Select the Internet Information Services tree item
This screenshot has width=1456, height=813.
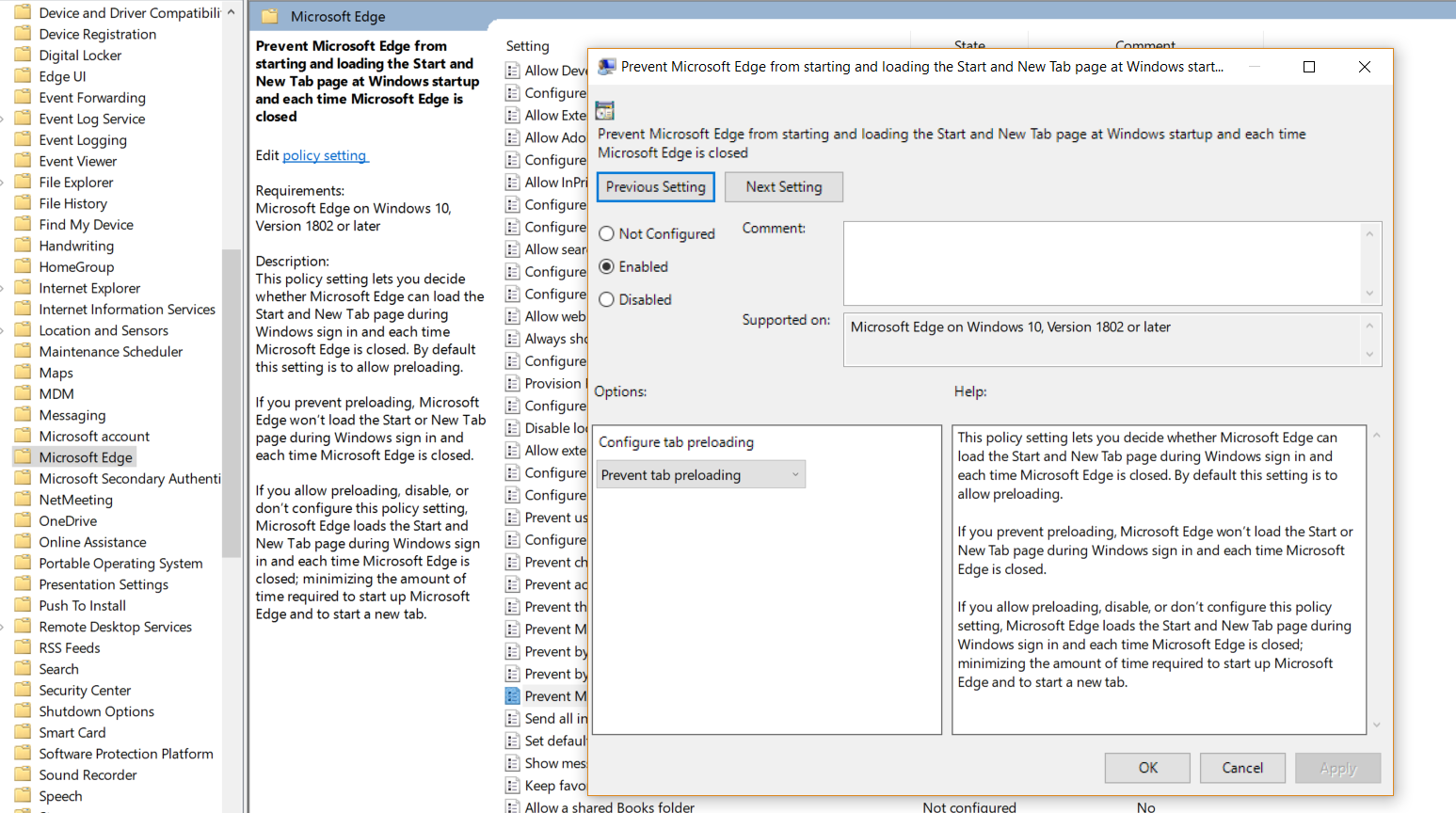(x=127, y=310)
